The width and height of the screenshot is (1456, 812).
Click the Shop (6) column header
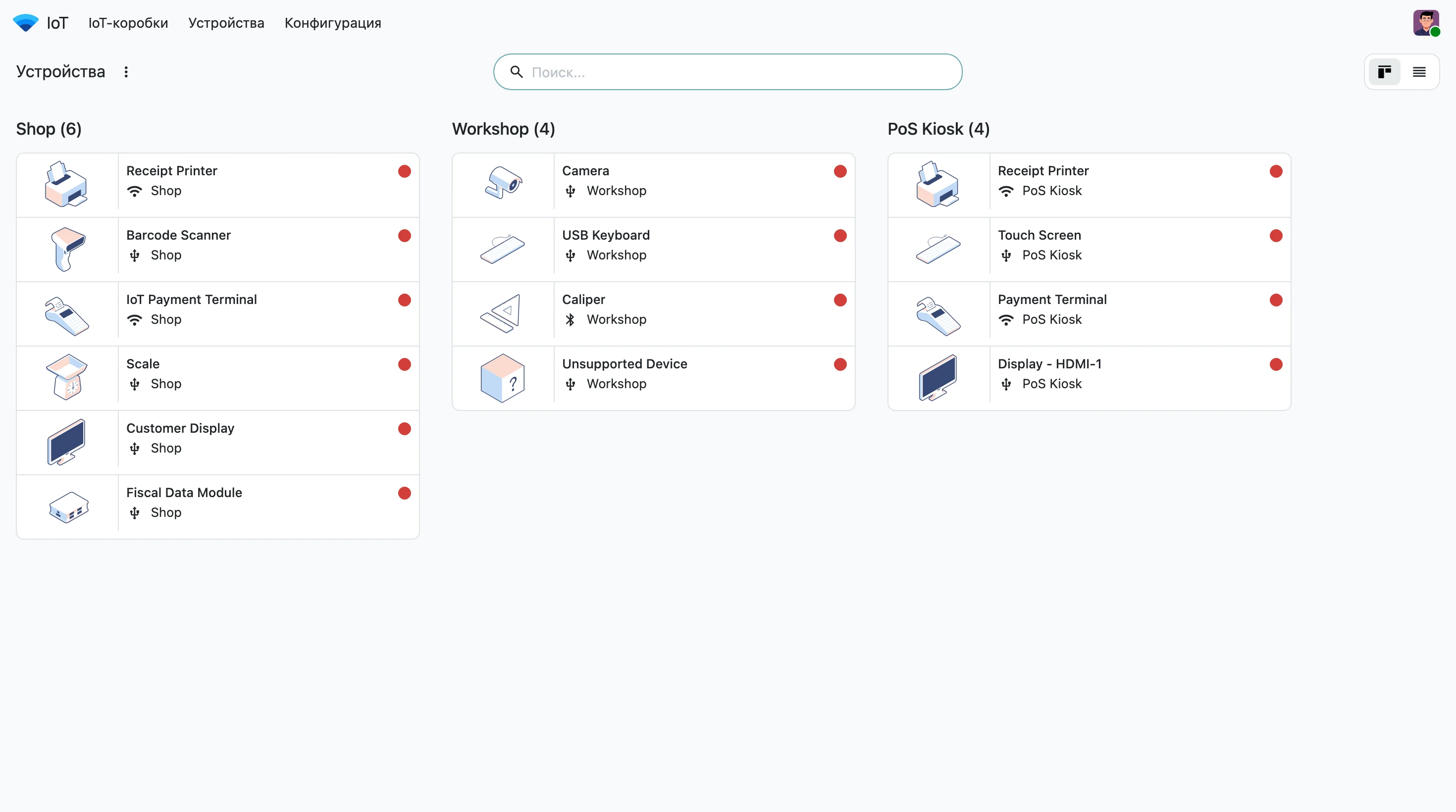pyautogui.click(x=49, y=129)
